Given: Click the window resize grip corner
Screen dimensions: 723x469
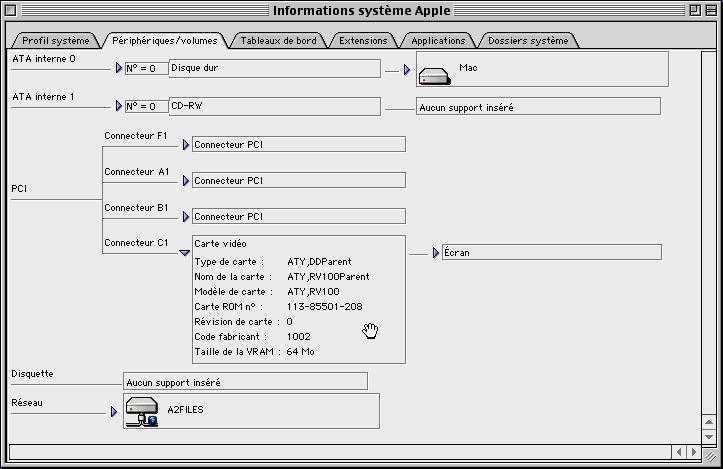Looking at the screenshot, I should click(710, 454).
